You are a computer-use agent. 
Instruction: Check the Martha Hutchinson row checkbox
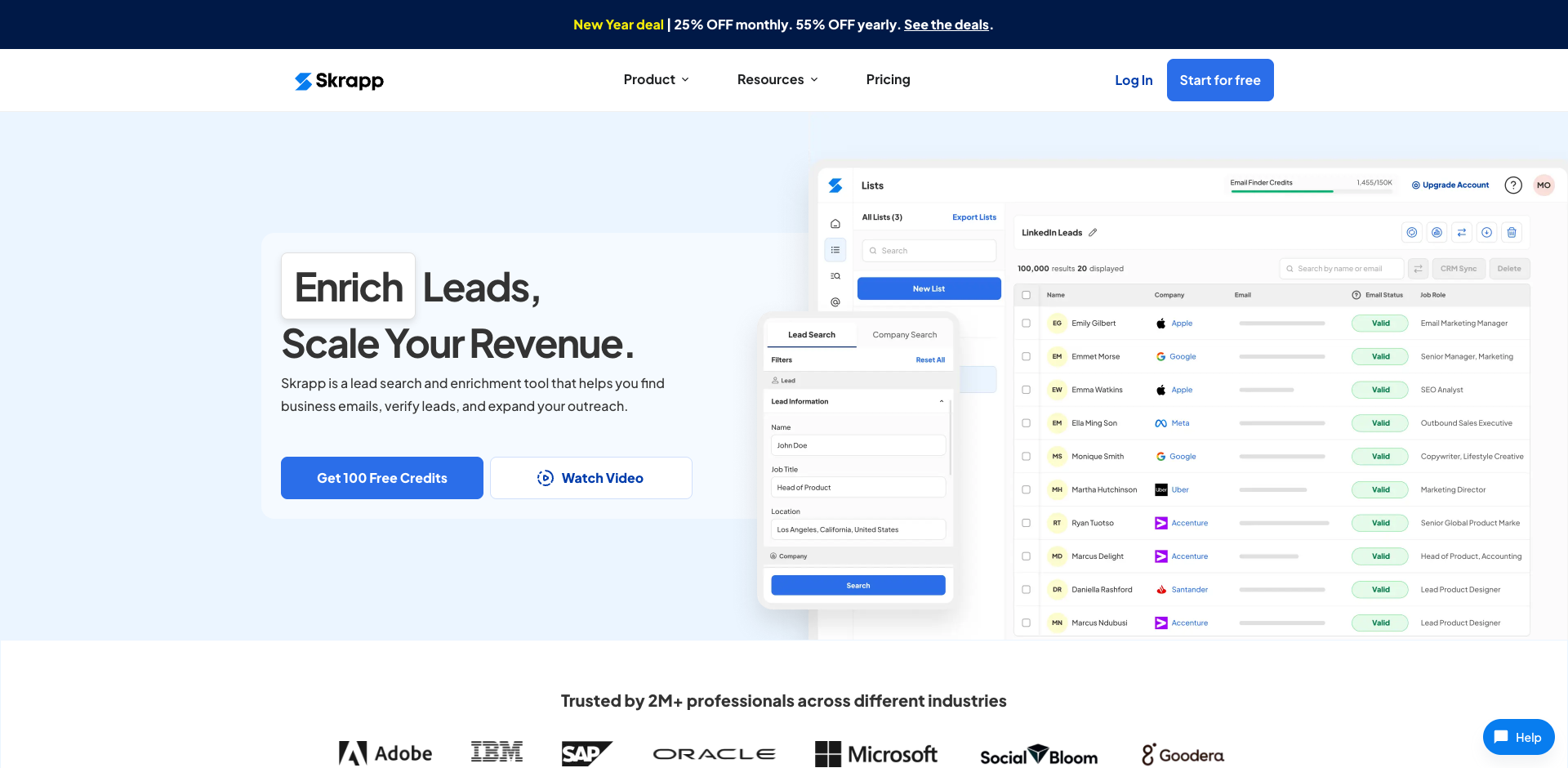click(x=1027, y=490)
